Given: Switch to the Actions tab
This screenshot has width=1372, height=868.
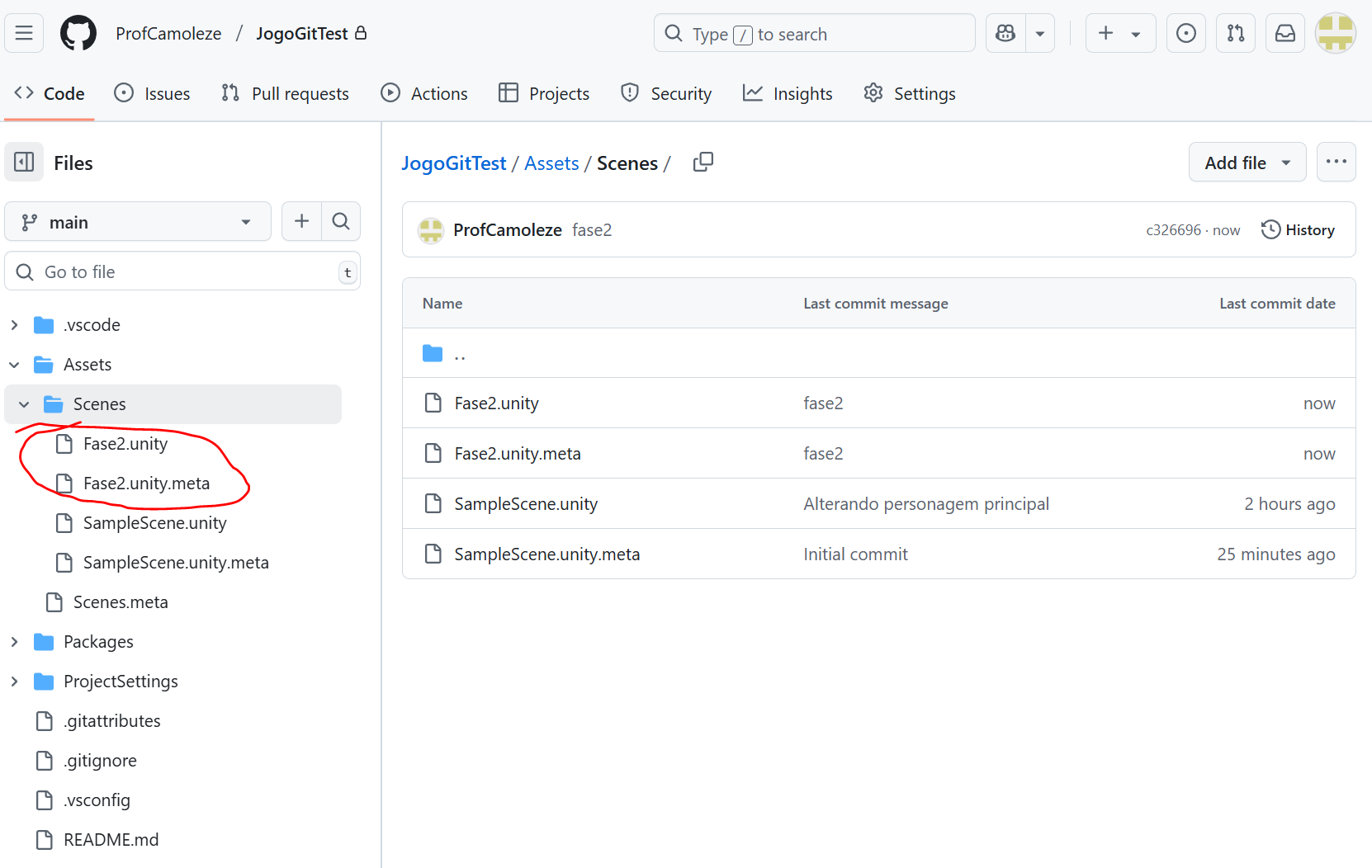Looking at the screenshot, I should 424,94.
